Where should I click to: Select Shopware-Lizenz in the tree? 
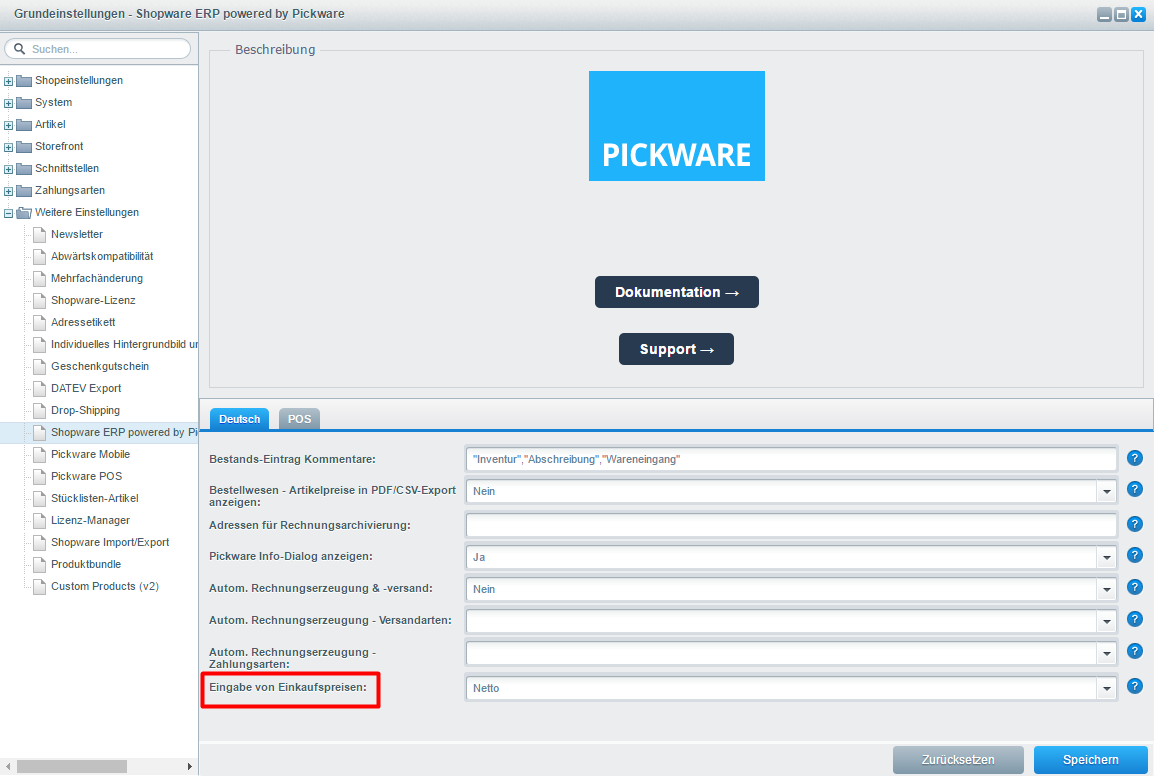tap(93, 300)
